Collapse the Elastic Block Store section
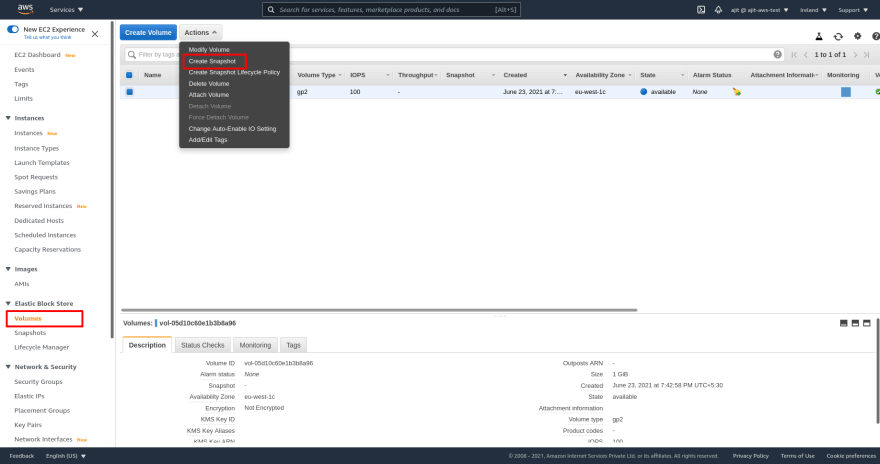 (8, 304)
